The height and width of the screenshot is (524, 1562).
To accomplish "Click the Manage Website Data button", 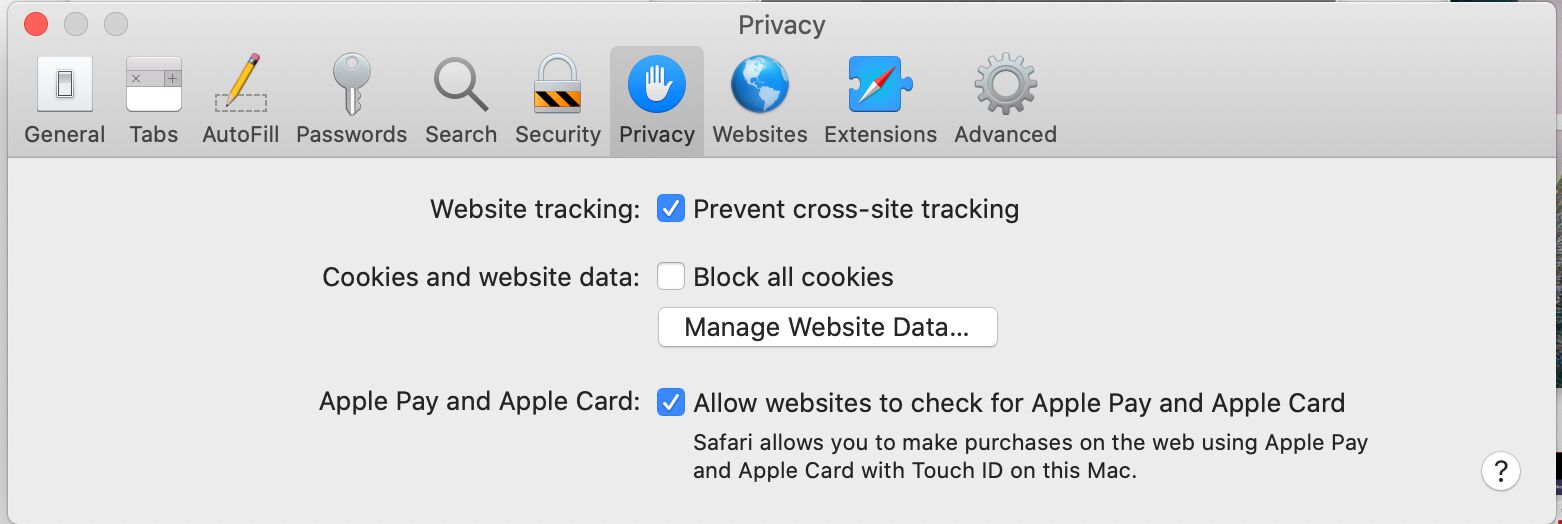I will pyautogui.click(x=827, y=327).
